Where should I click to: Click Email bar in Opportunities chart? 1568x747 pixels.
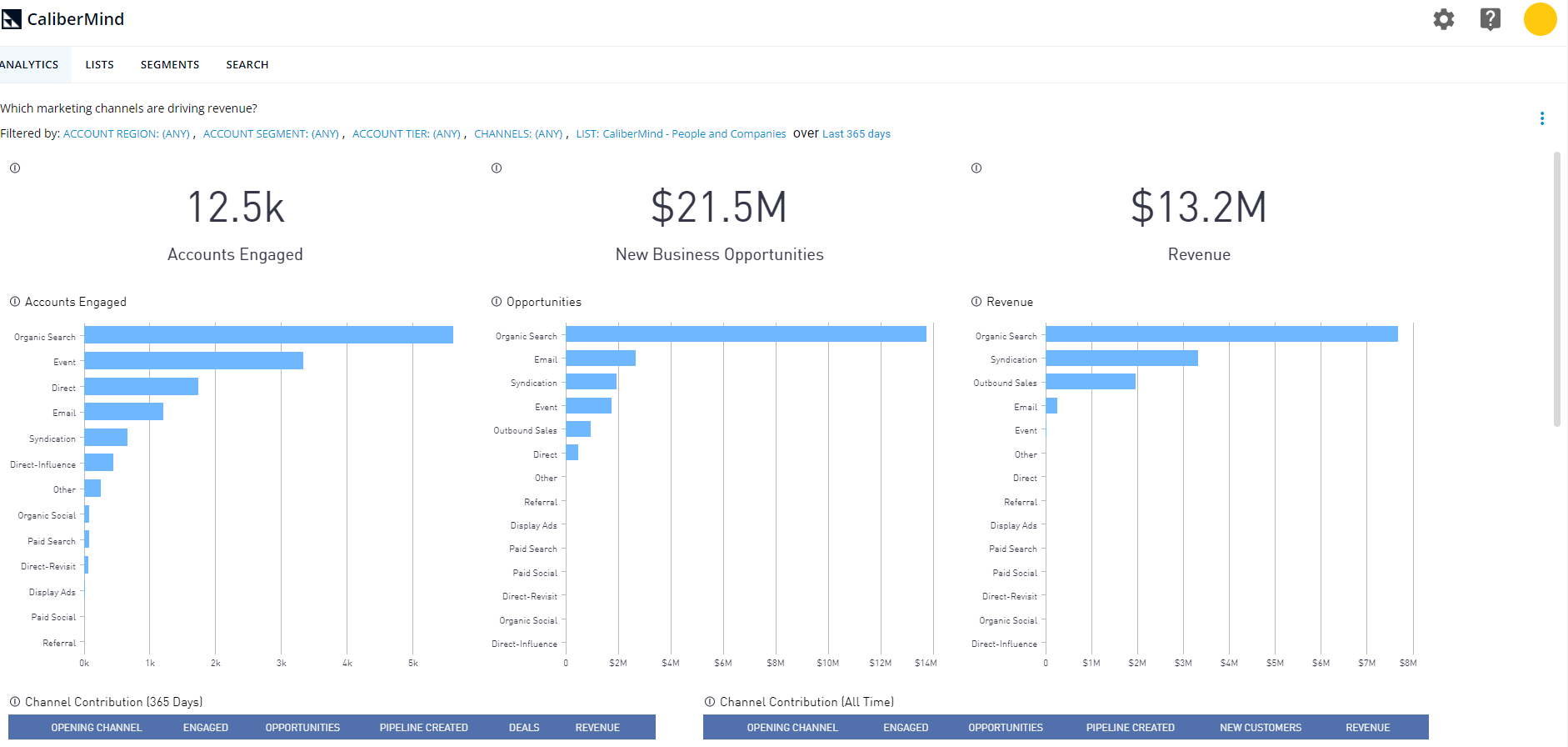click(x=601, y=358)
